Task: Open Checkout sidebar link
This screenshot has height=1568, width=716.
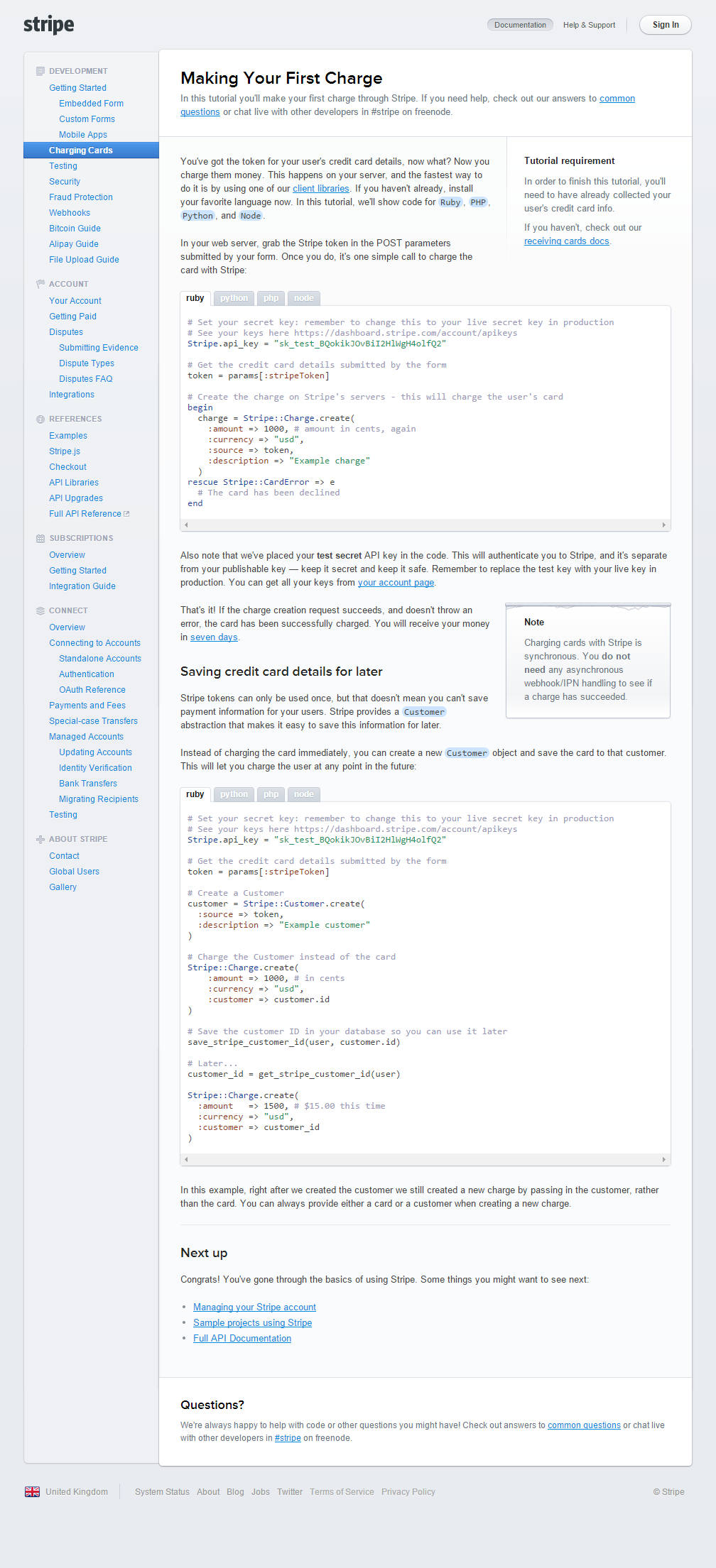Action: click(67, 467)
